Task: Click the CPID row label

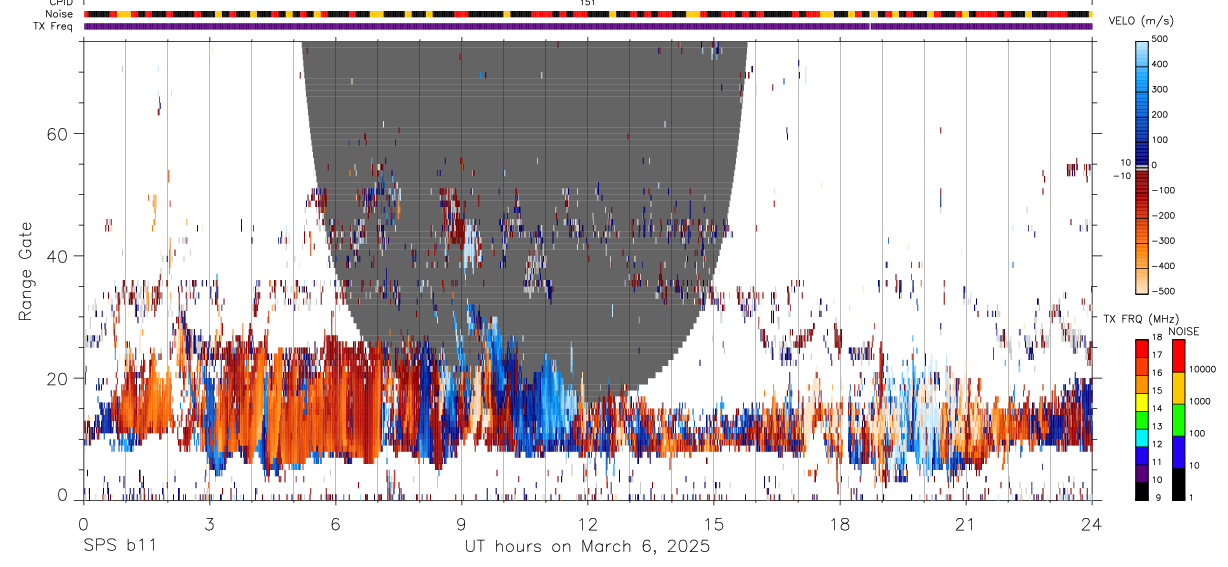Action: 59,3
